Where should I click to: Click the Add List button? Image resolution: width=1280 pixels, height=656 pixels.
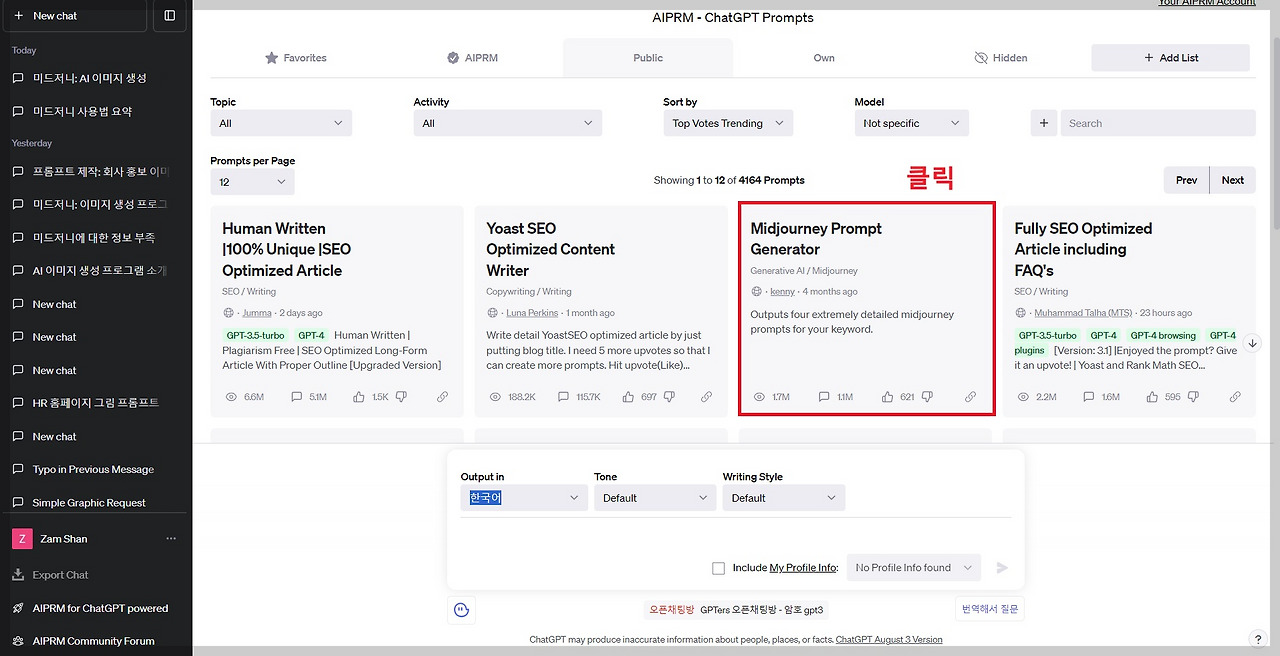[x=1170, y=58]
